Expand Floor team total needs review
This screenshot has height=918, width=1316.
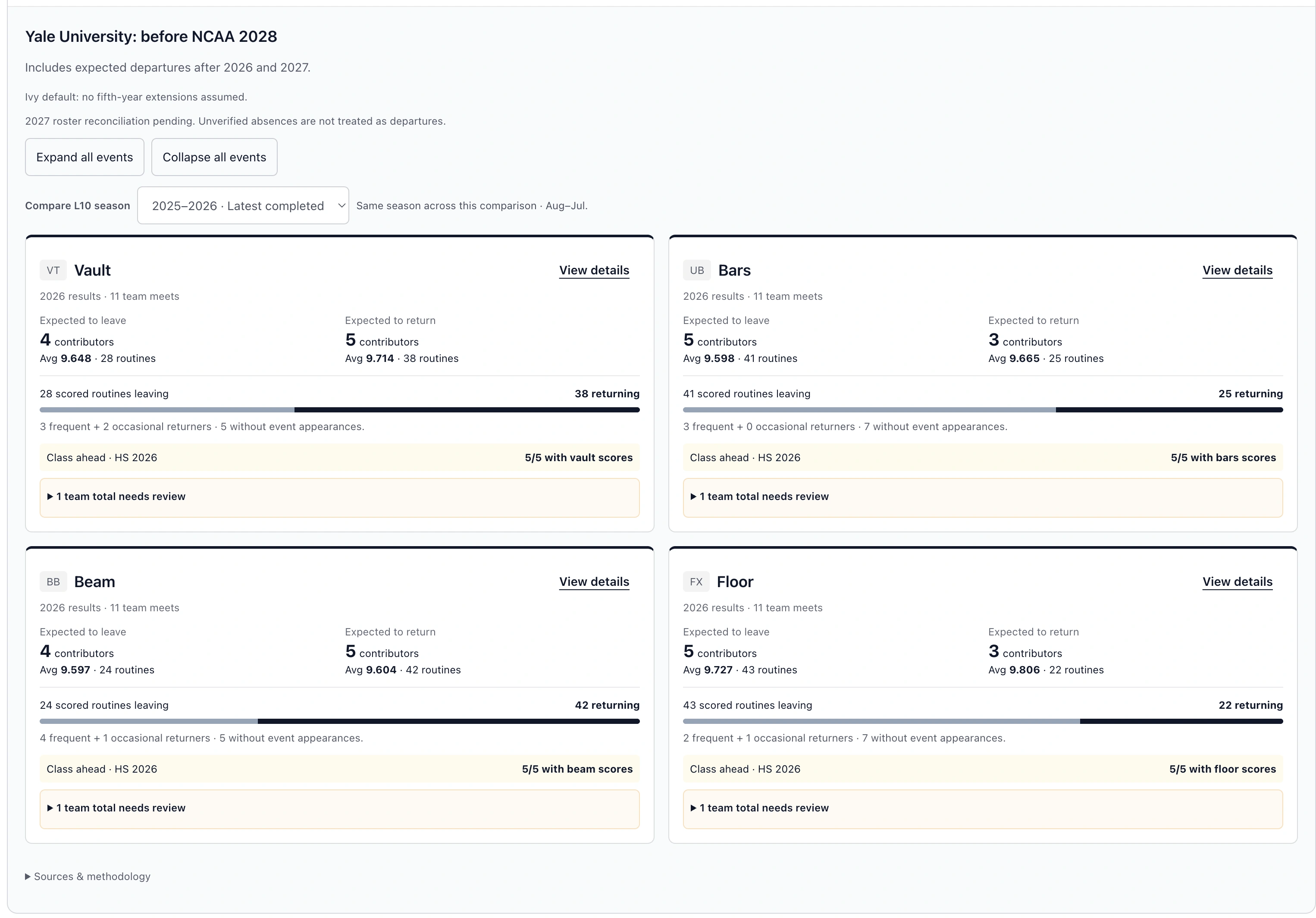pos(982,808)
